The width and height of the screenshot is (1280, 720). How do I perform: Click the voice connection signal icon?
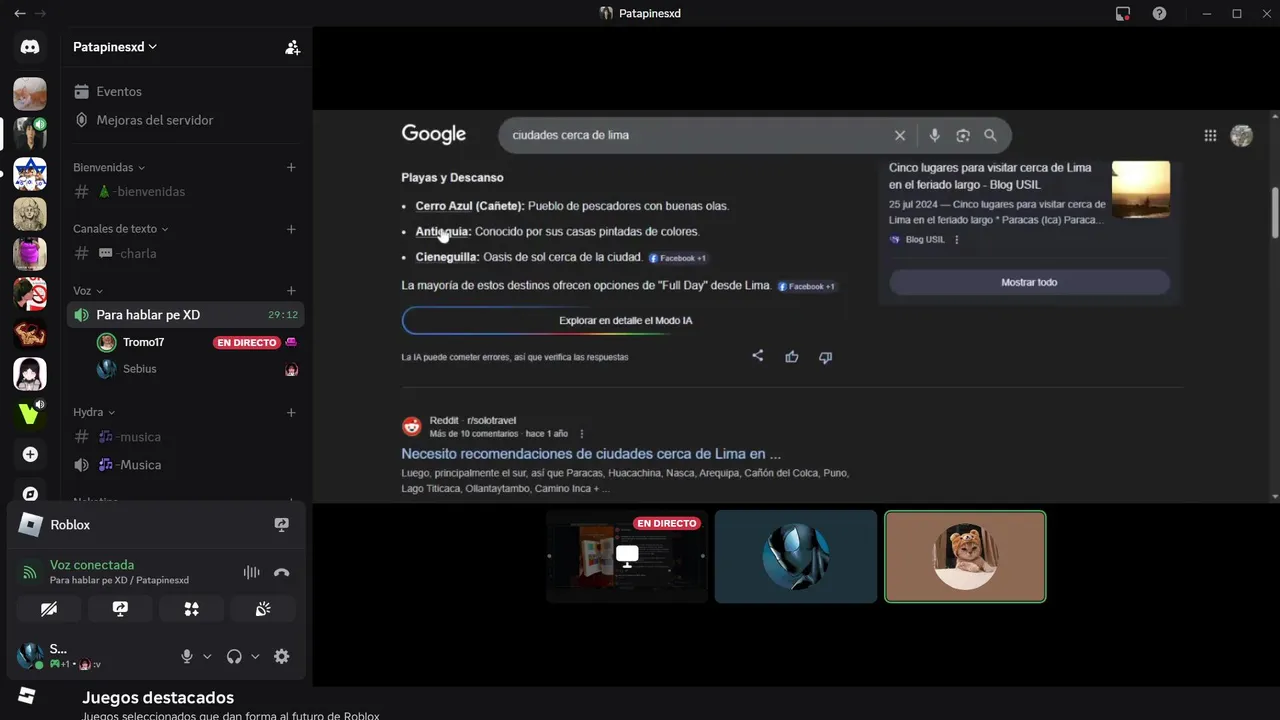click(x=30, y=572)
